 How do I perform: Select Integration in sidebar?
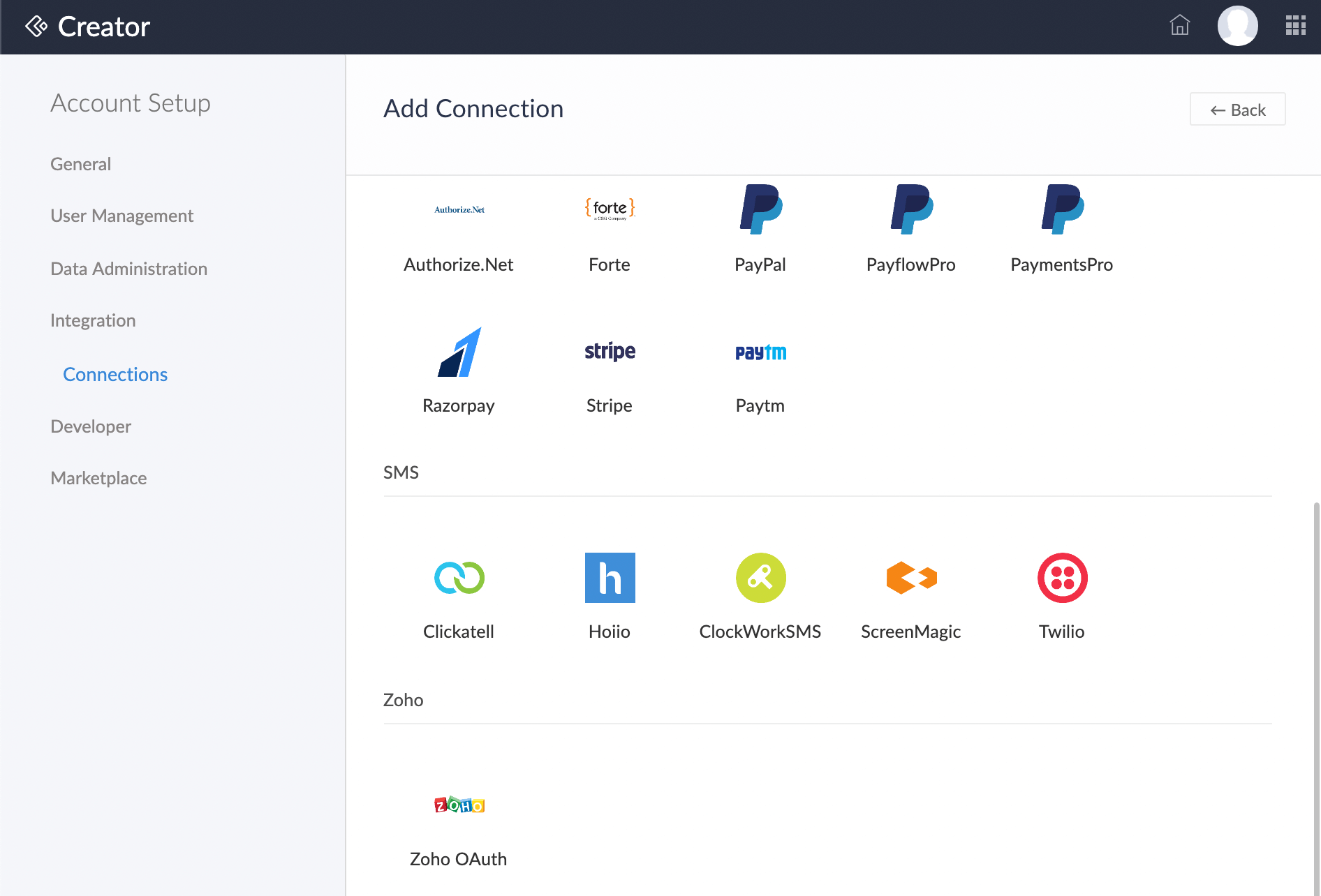tap(93, 320)
